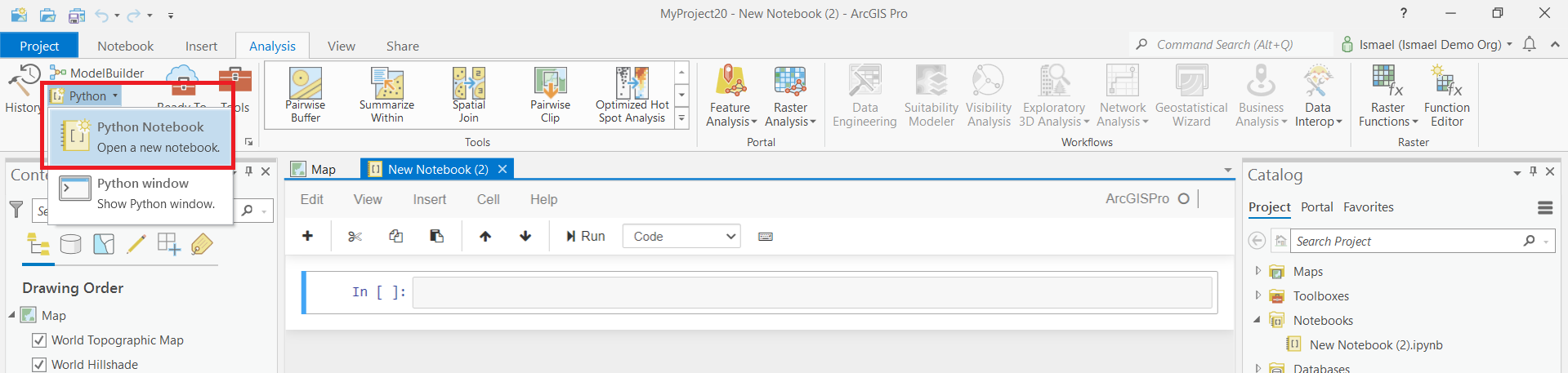Launch ModelBuilder from the ribbon

click(96, 73)
